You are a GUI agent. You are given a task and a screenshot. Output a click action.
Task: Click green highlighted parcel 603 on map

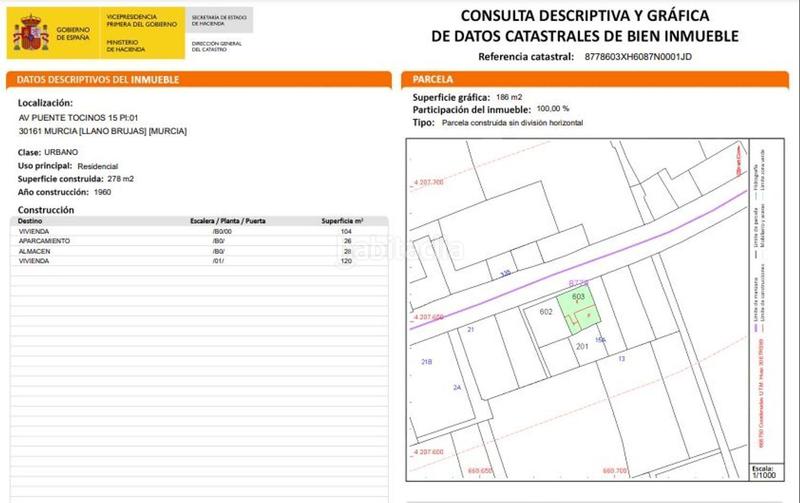[579, 310]
